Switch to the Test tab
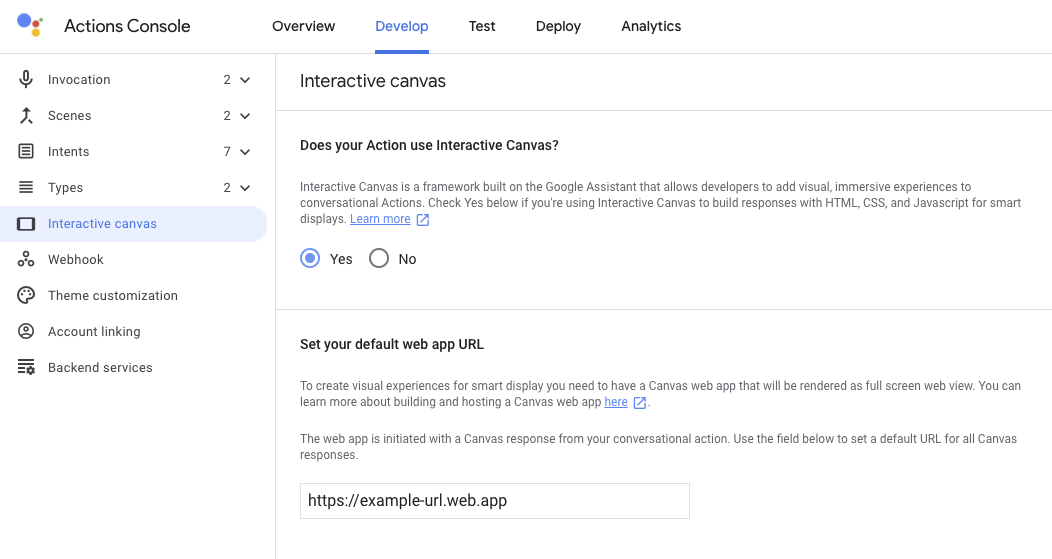The image size is (1052, 559). 482,27
